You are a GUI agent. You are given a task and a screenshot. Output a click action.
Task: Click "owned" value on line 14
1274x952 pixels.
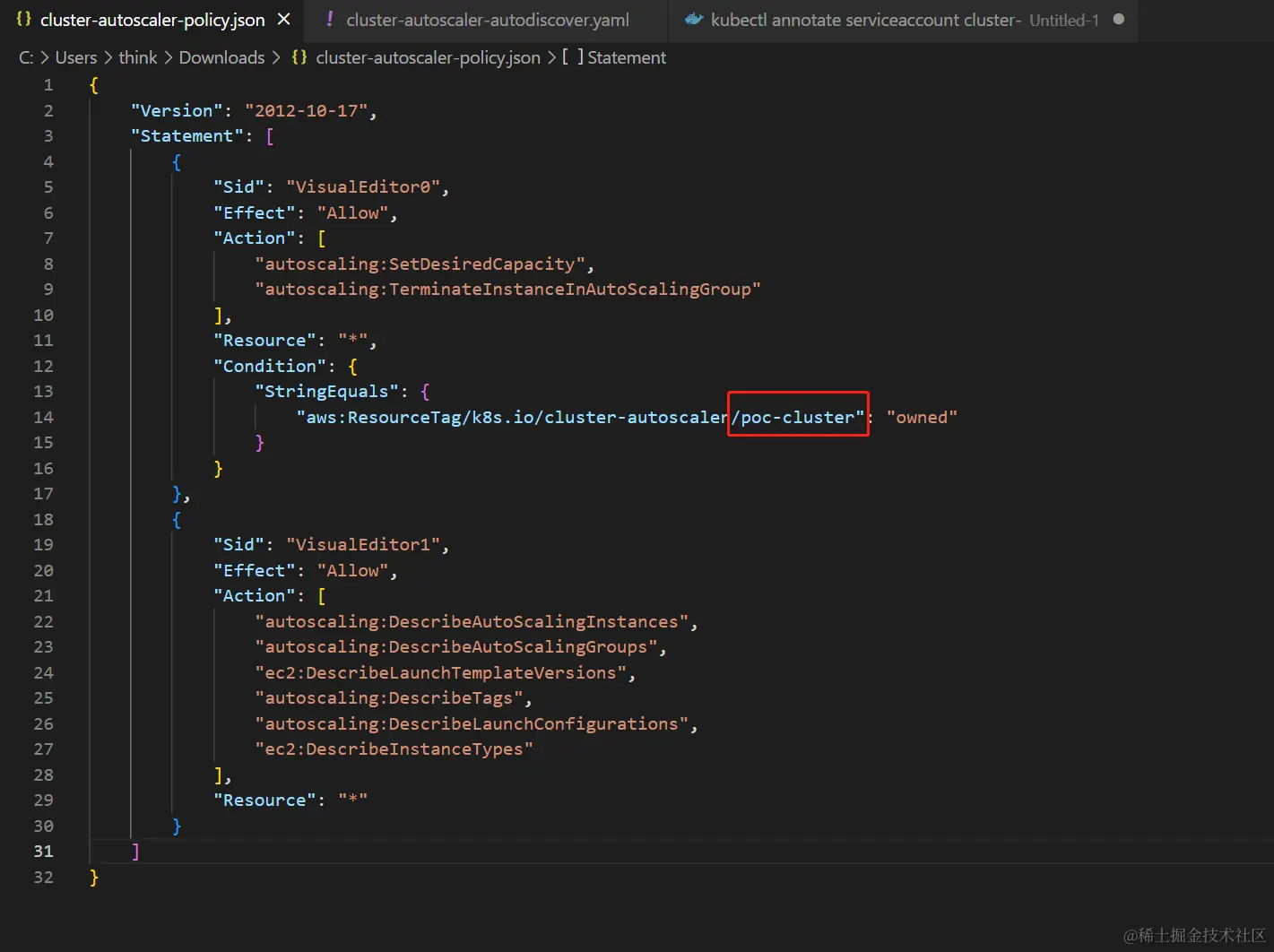(x=922, y=418)
